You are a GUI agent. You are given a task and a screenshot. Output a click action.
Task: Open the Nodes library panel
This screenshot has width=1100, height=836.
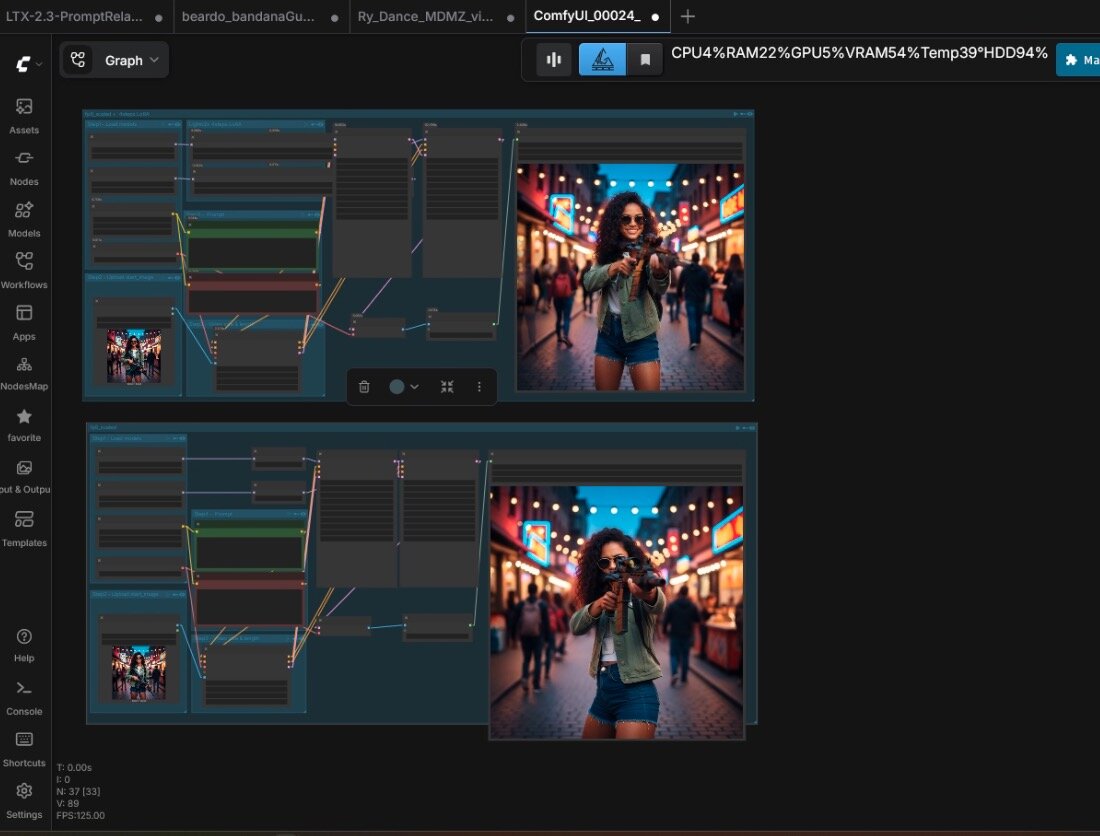[24, 168]
